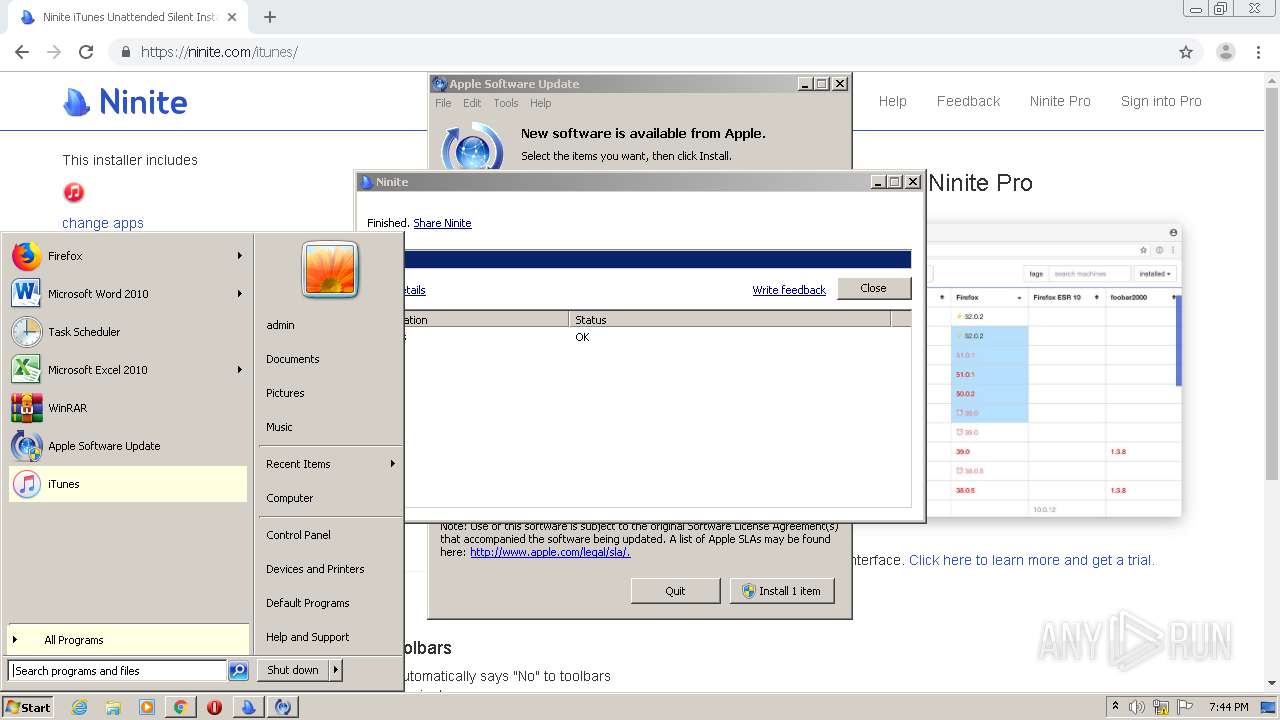Click Share Ninite link
The width and height of the screenshot is (1280, 720).
tap(442, 223)
